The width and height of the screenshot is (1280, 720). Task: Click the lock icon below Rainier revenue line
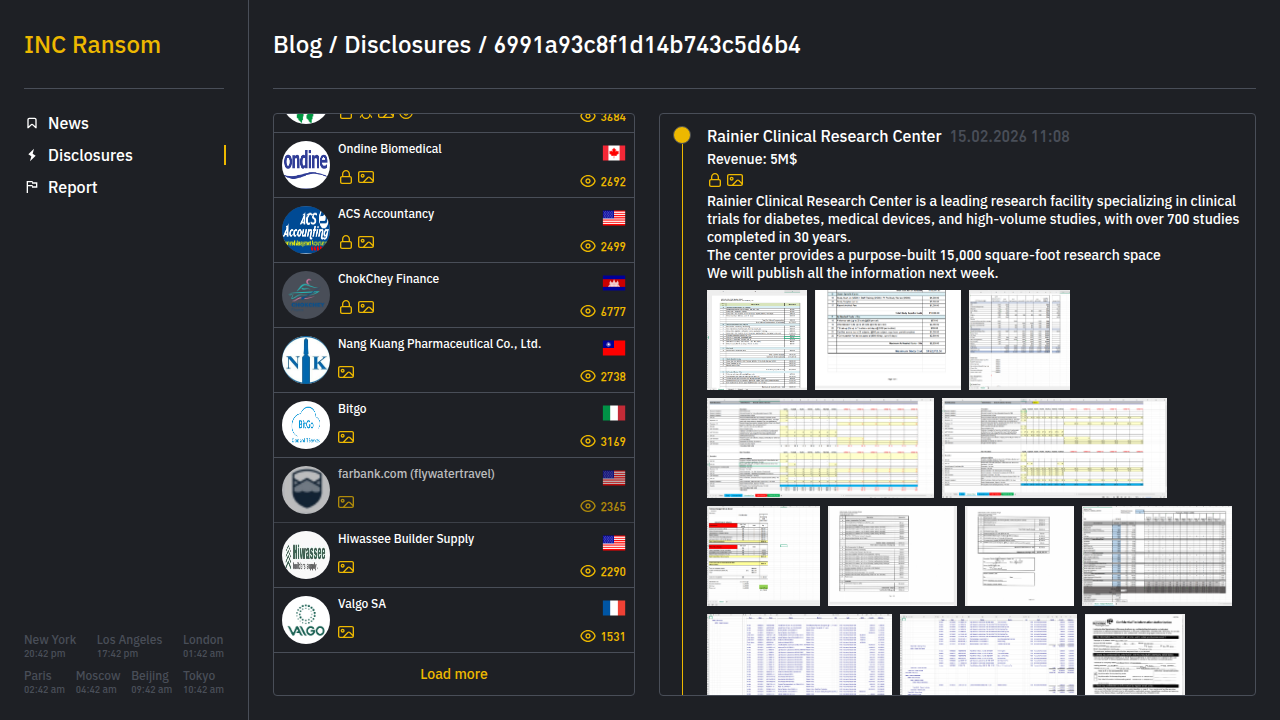point(715,180)
